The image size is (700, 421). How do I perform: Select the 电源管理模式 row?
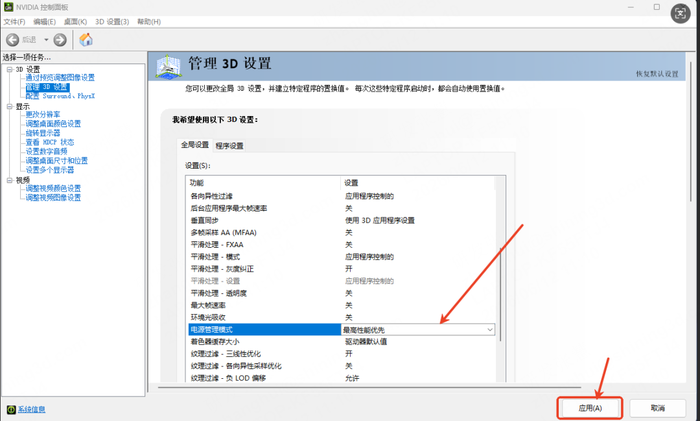click(342, 329)
